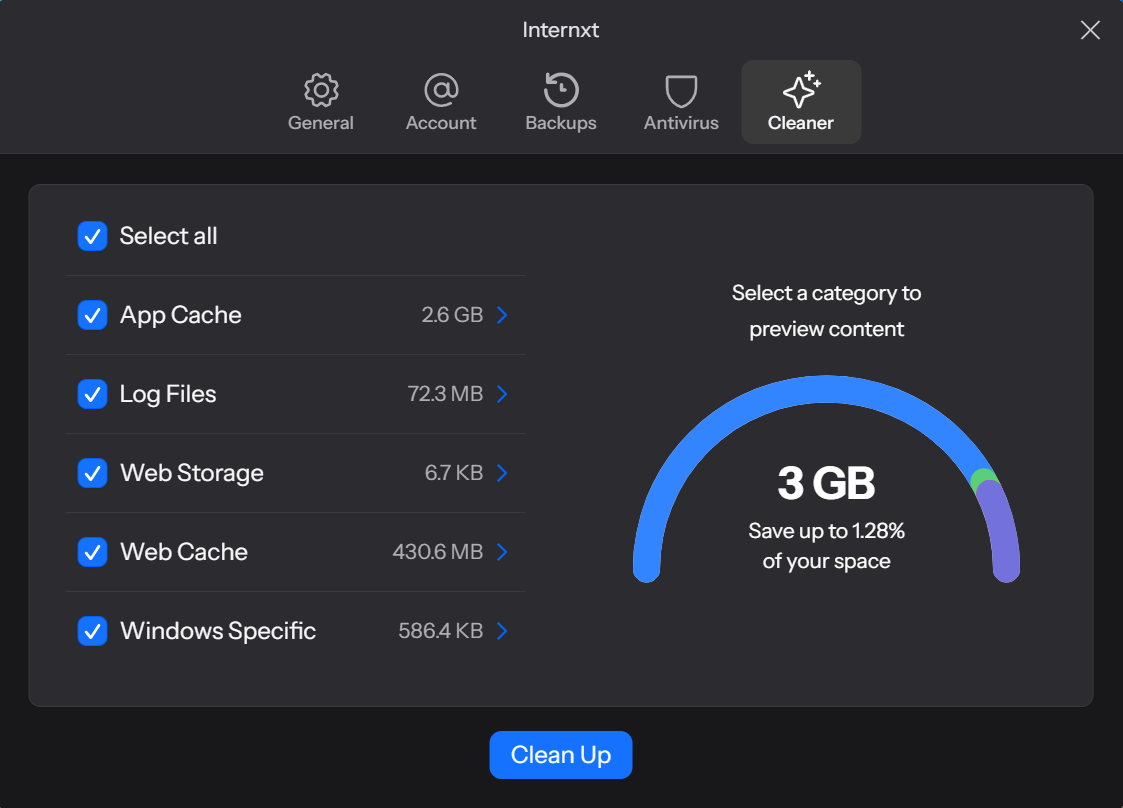This screenshot has height=808, width=1123.
Task: Expand the App Cache category details
Action: click(x=502, y=315)
